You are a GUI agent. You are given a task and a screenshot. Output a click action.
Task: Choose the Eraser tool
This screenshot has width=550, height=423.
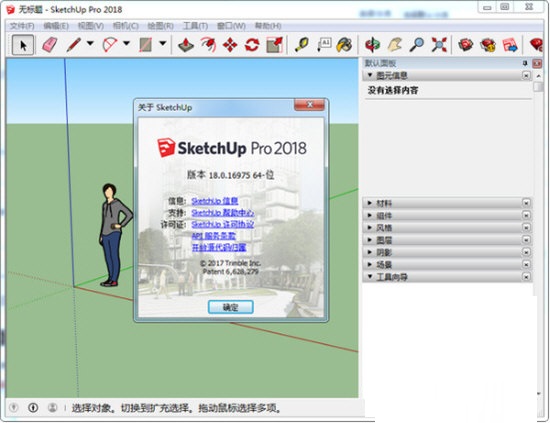[x=50, y=45]
